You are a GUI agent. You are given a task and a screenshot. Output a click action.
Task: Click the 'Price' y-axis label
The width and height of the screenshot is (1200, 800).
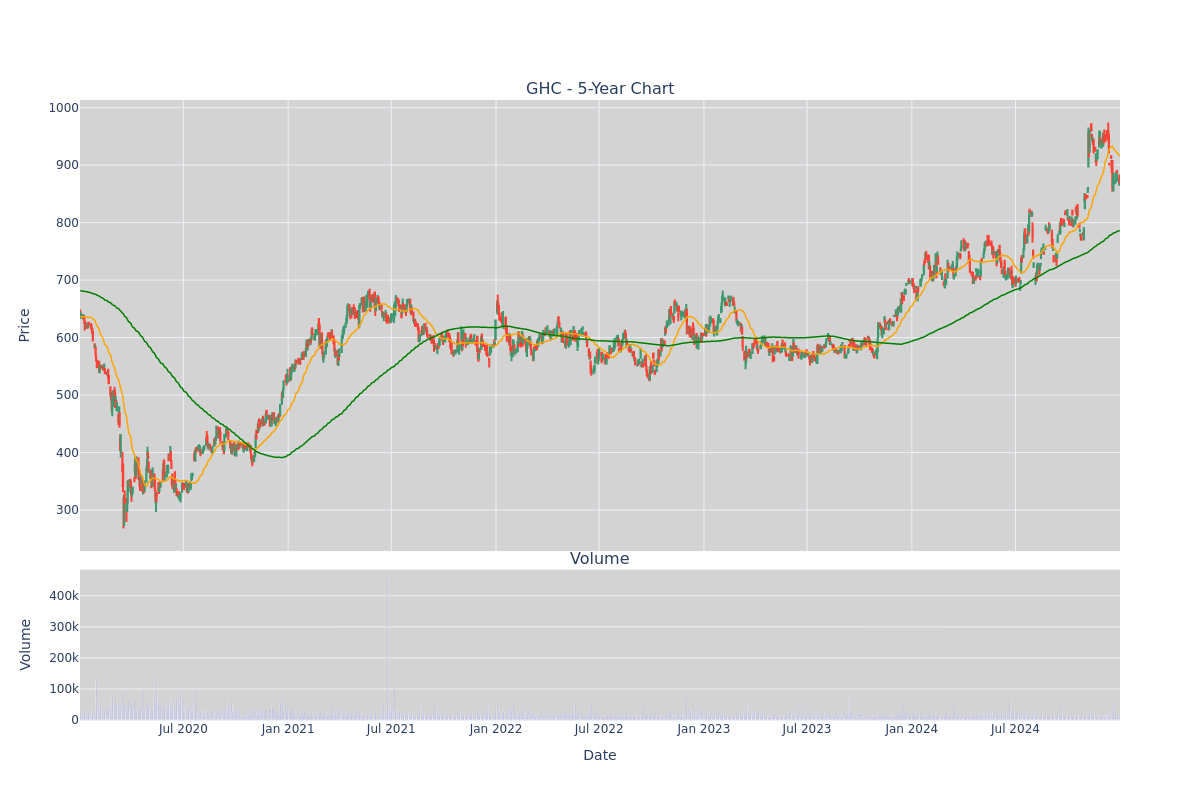pos(25,325)
